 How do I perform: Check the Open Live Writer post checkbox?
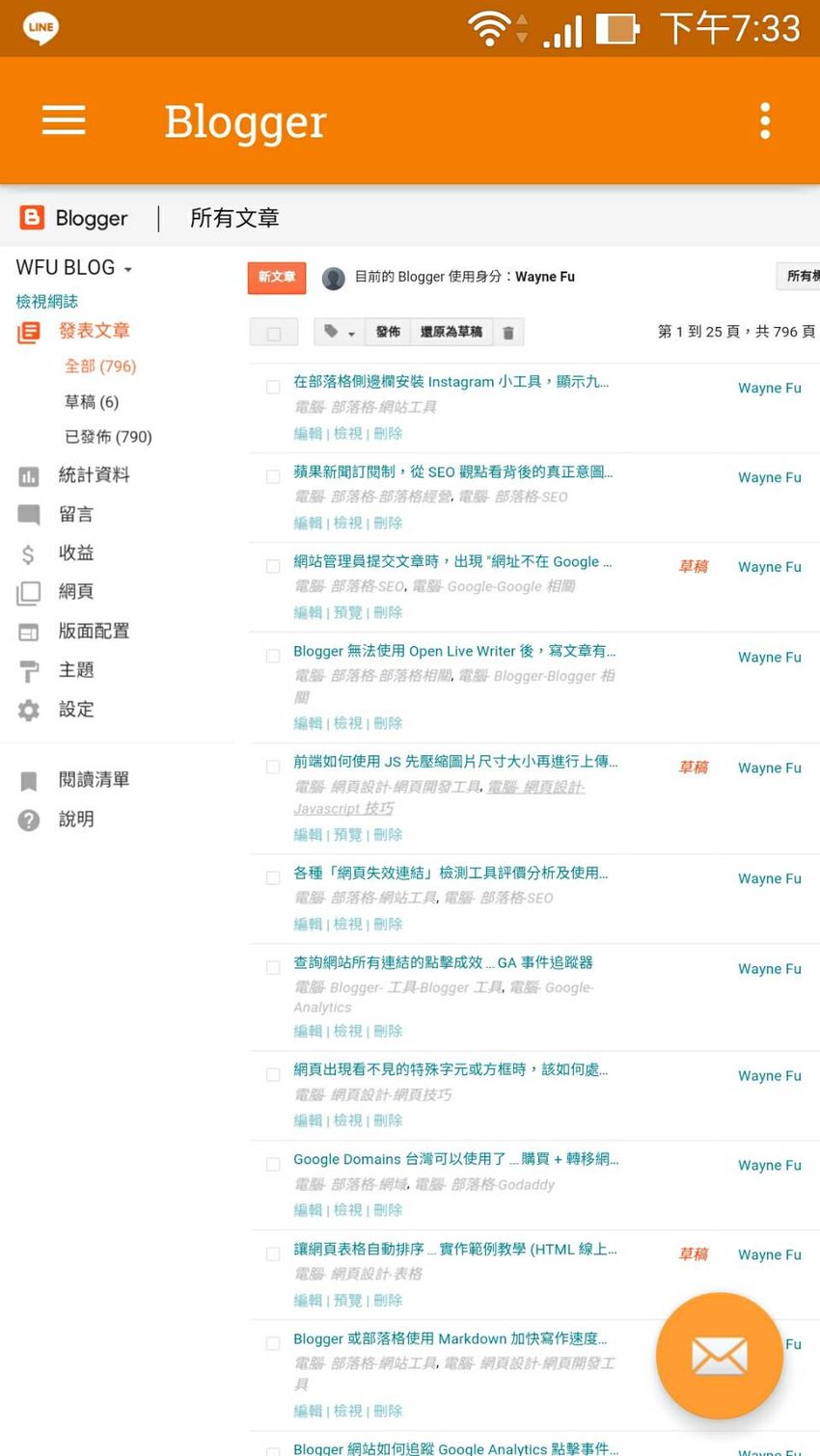[x=273, y=657]
